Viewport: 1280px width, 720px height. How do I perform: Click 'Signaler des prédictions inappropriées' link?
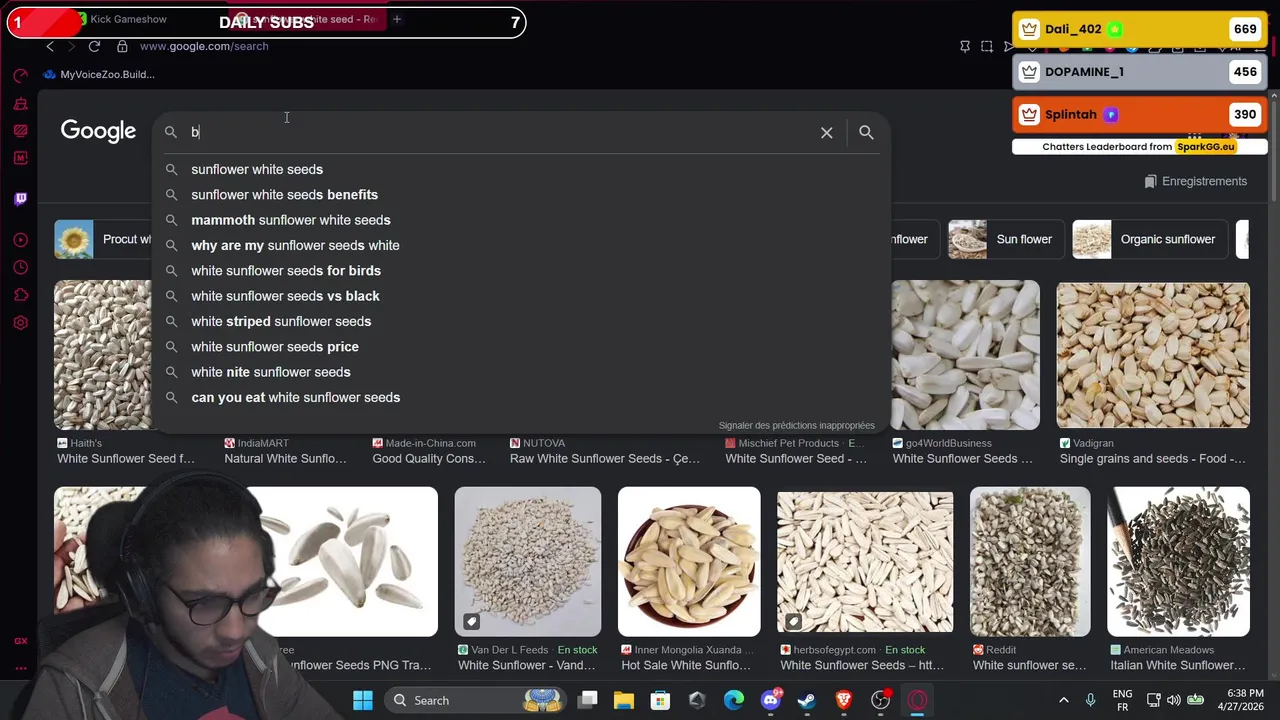point(796,425)
